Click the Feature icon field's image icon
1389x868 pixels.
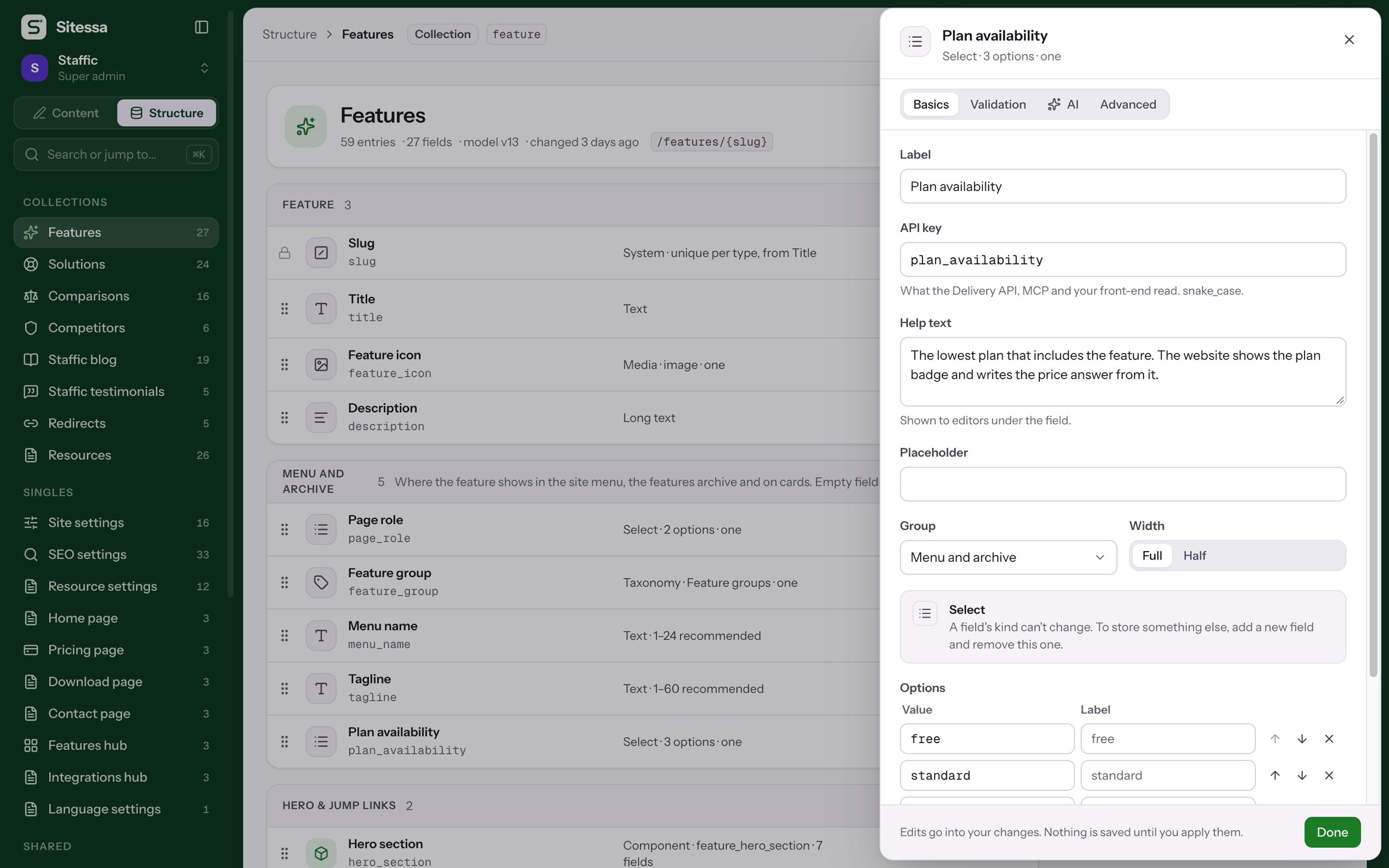pos(321,365)
